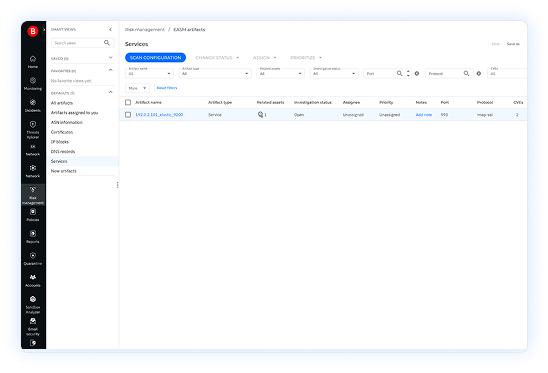Click the search icon in the Protocol filter
This screenshot has height=373, width=548.
coord(466,73)
